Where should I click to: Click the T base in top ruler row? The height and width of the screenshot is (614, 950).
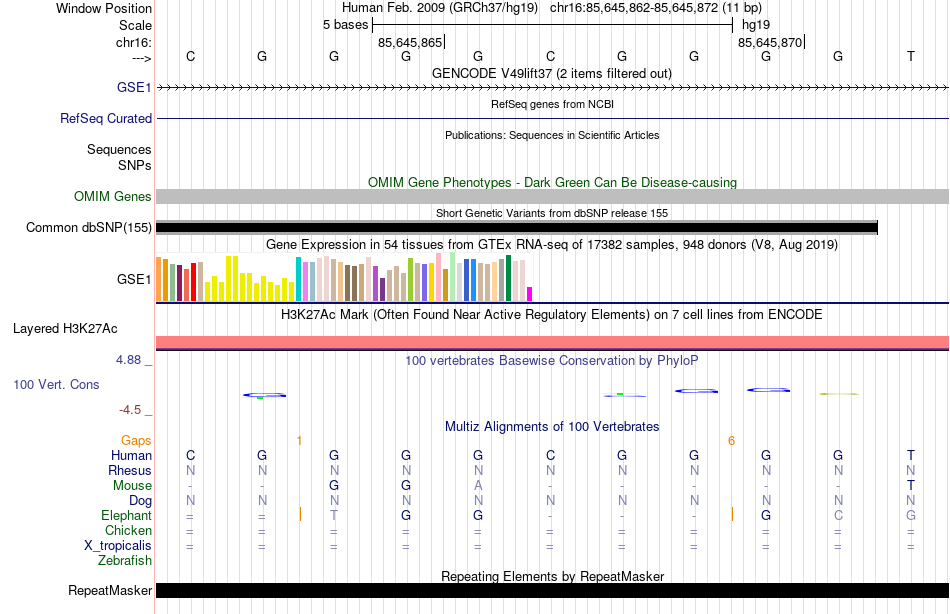[910, 56]
